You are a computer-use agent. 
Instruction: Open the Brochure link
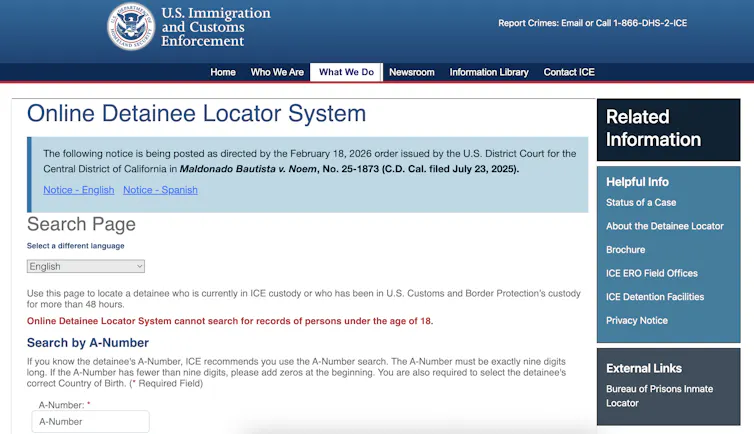tap(625, 249)
